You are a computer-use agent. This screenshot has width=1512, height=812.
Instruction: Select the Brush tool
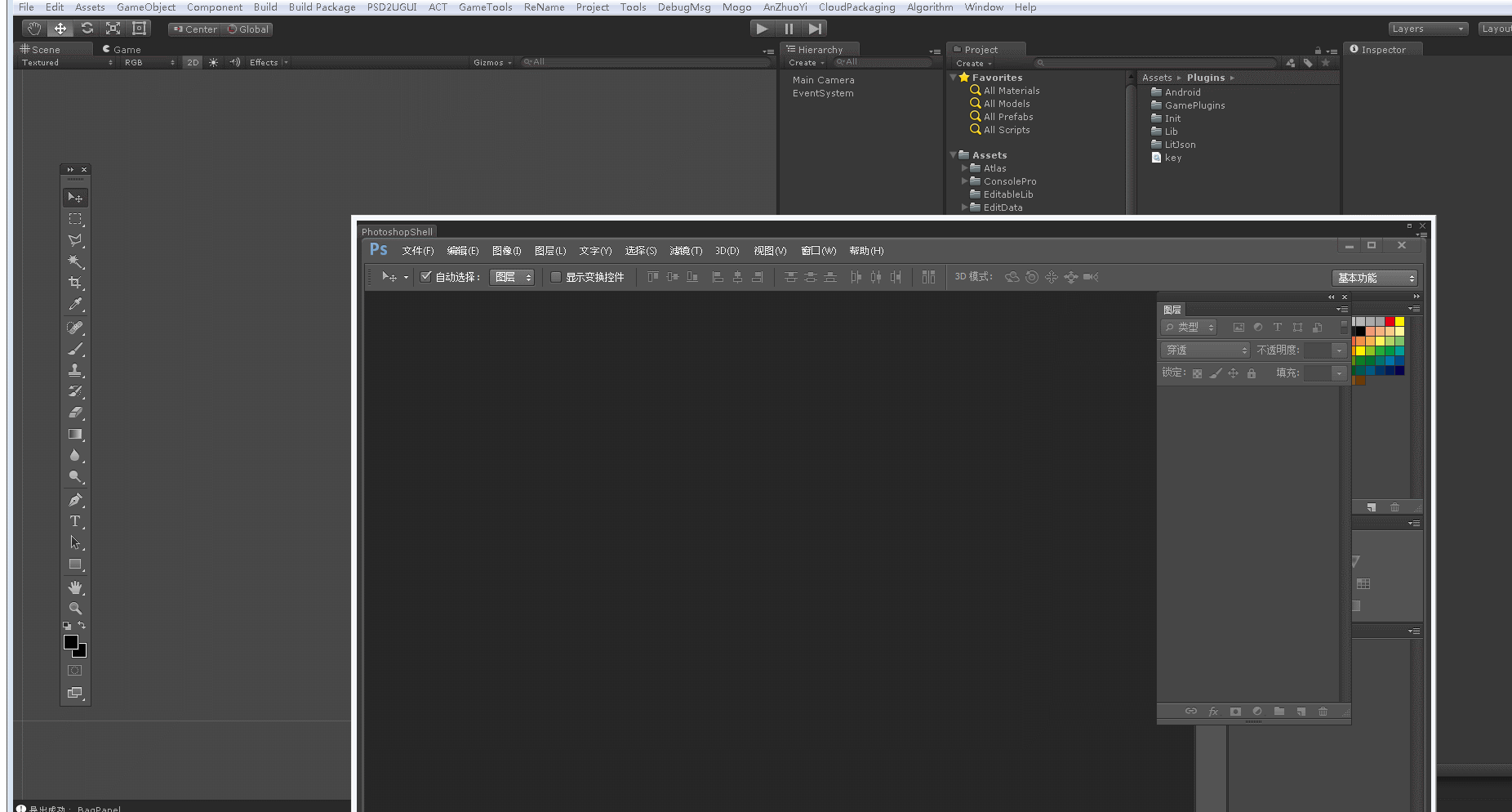coord(76,349)
